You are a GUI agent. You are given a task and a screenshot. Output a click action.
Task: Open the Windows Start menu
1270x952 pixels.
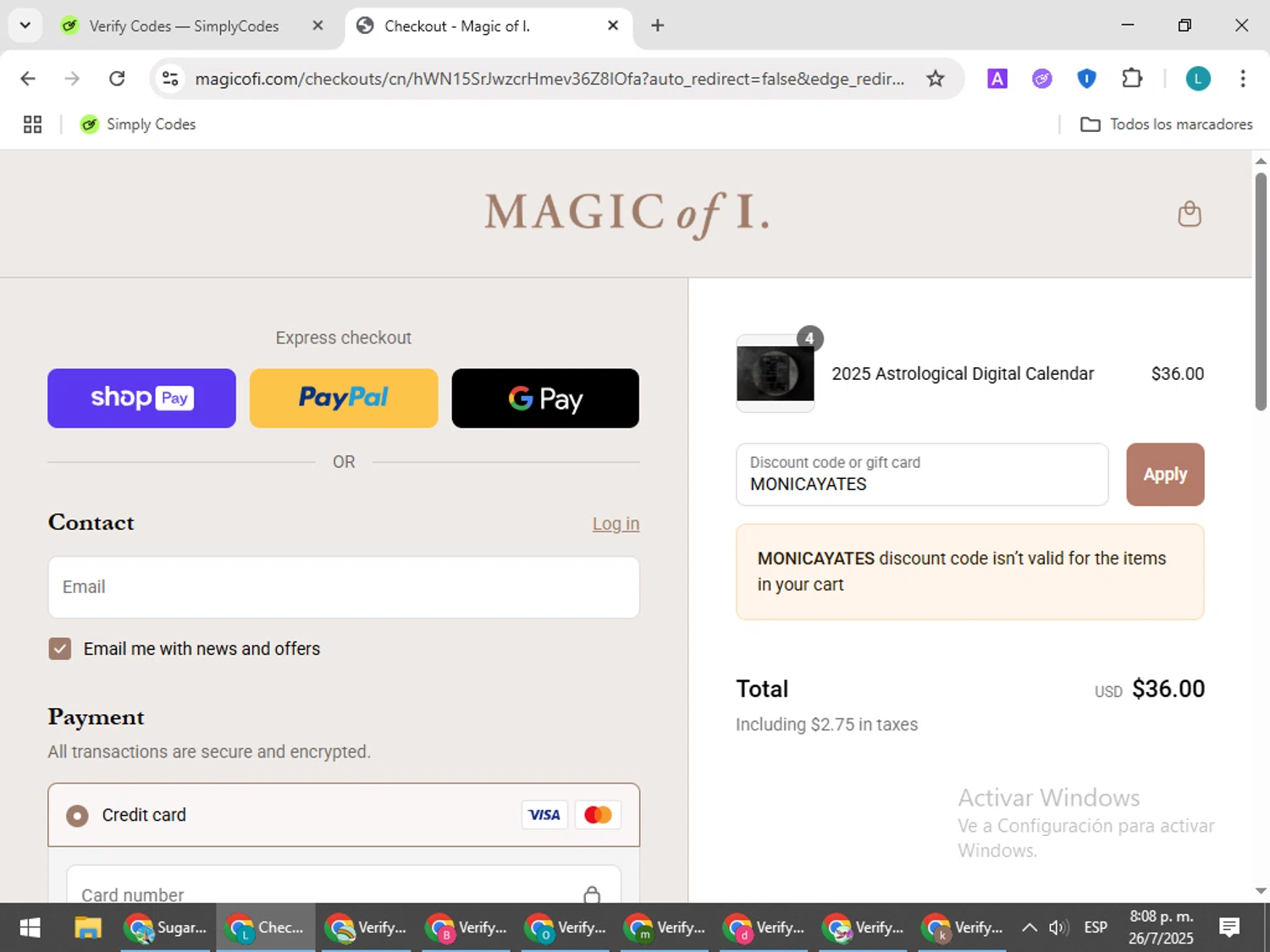[x=30, y=928]
